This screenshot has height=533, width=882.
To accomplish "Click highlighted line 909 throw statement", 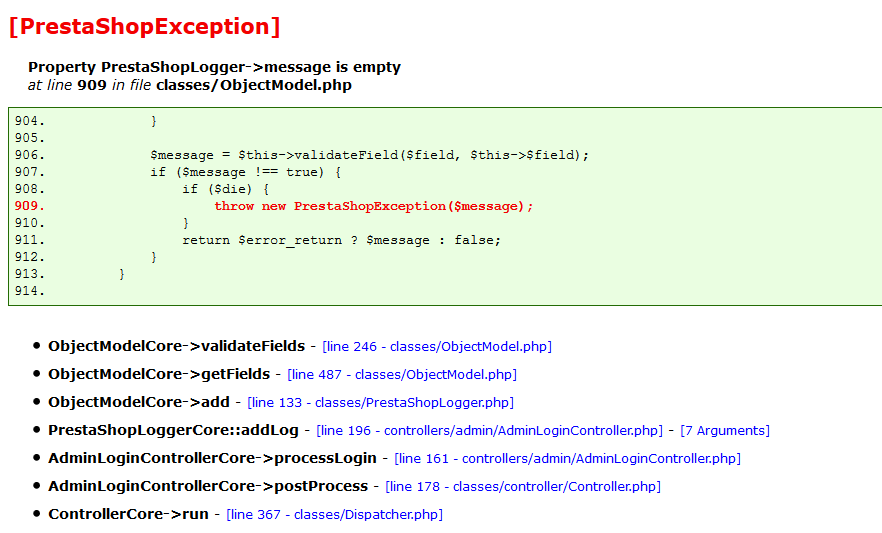I will point(374,206).
